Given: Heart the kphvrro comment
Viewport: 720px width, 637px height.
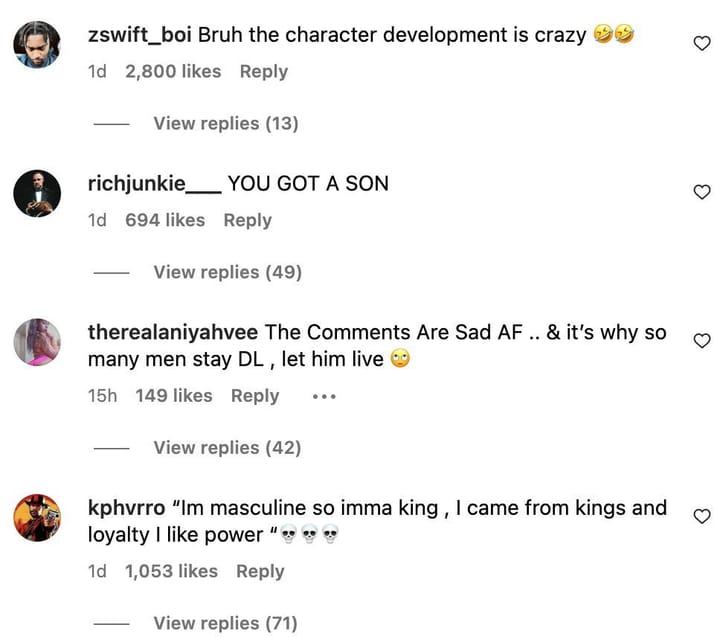Looking at the screenshot, I should (x=702, y=516).
